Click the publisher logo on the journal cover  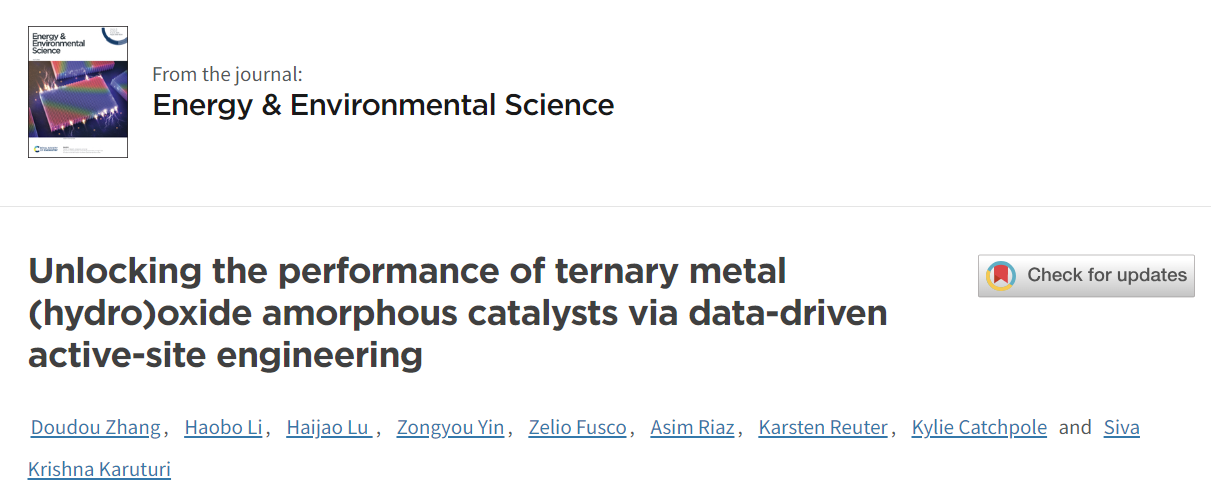[x=43, y=149]
